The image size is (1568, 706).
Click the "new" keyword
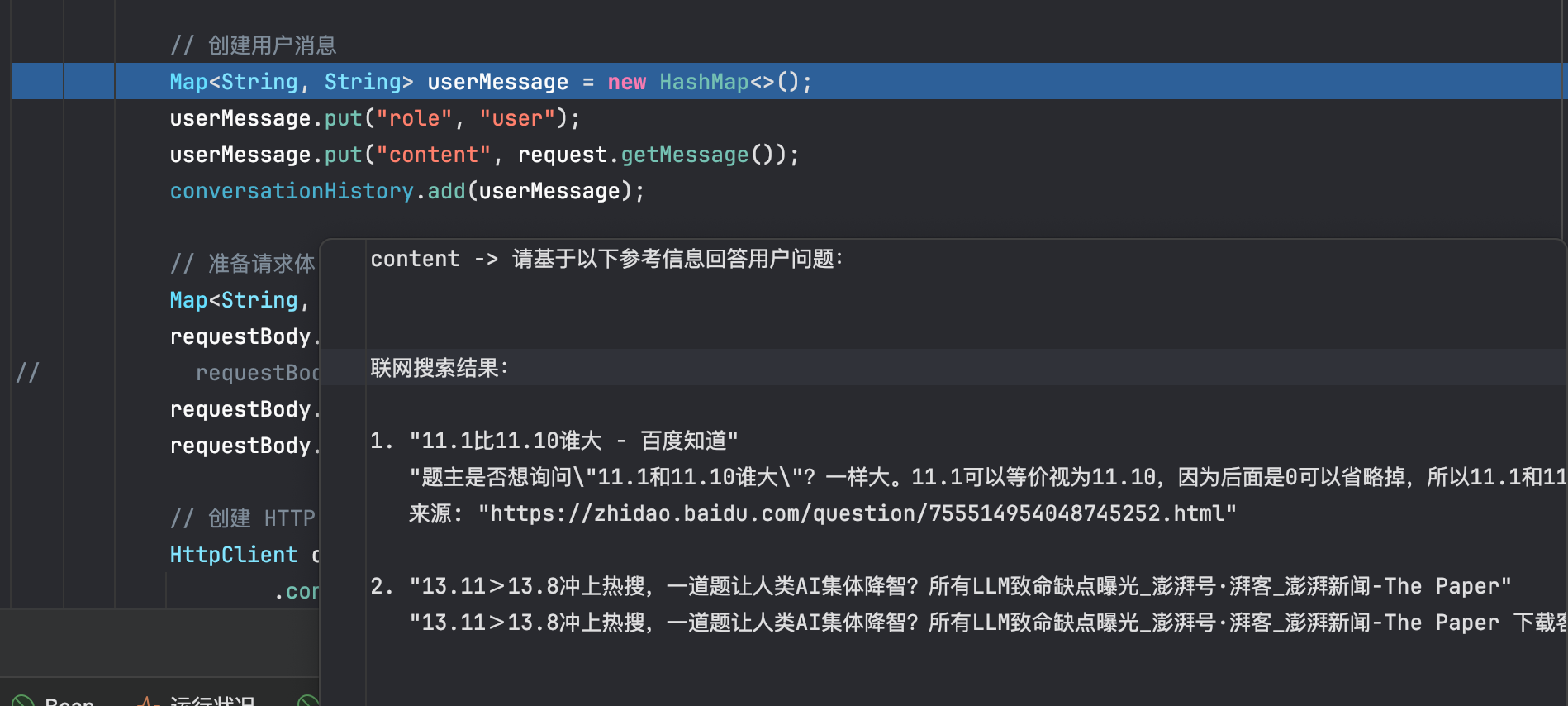626,82
